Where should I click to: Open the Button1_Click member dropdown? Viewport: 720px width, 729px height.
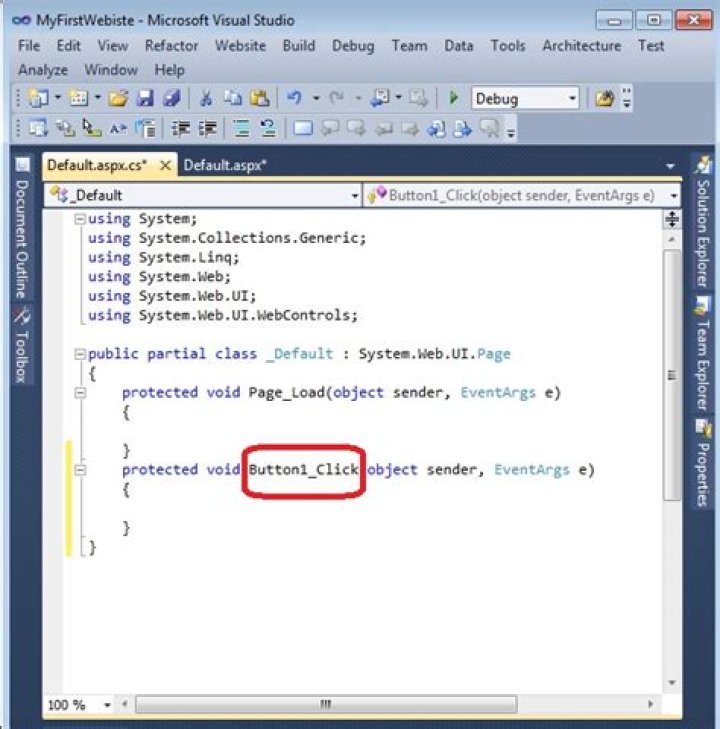click(x=522, y=195)
